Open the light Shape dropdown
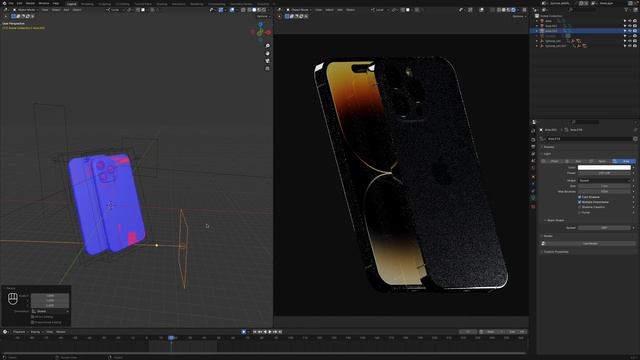 604,180
